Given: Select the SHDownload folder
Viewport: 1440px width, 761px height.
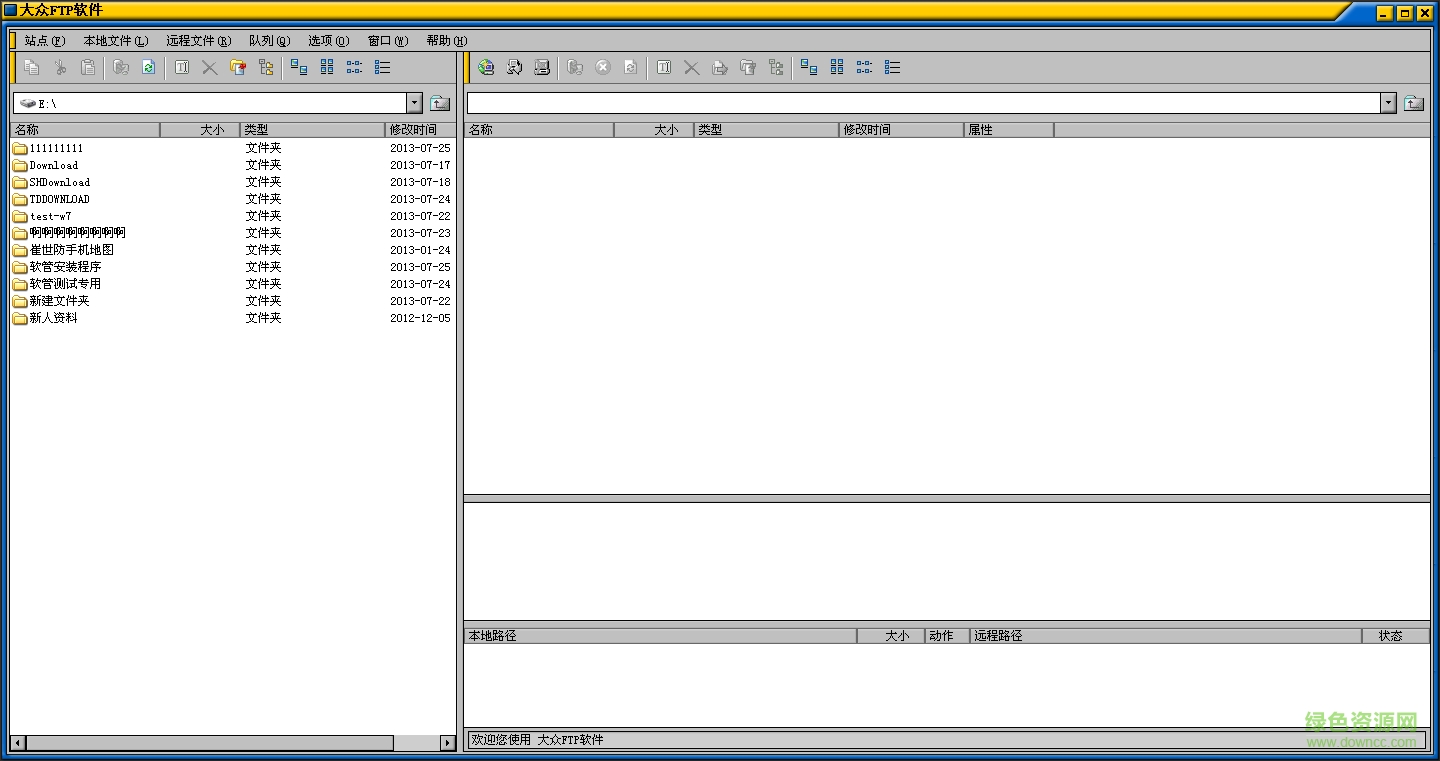Looking at the screenshot, I should click(59, 182).
